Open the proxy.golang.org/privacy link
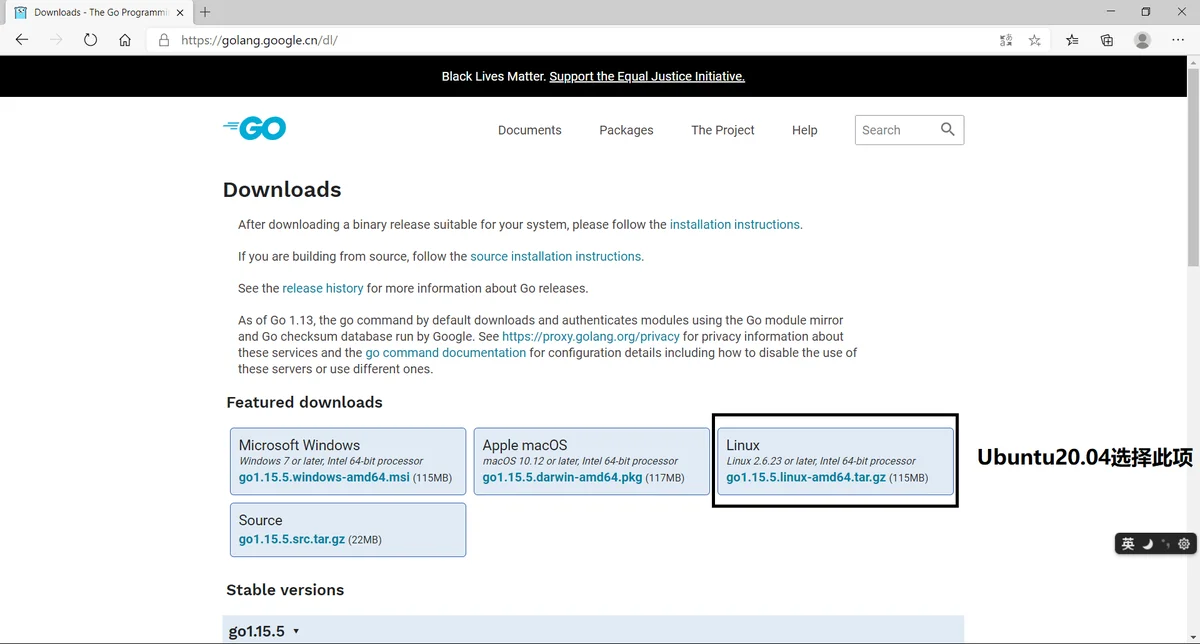 click(x=591, y=337)
